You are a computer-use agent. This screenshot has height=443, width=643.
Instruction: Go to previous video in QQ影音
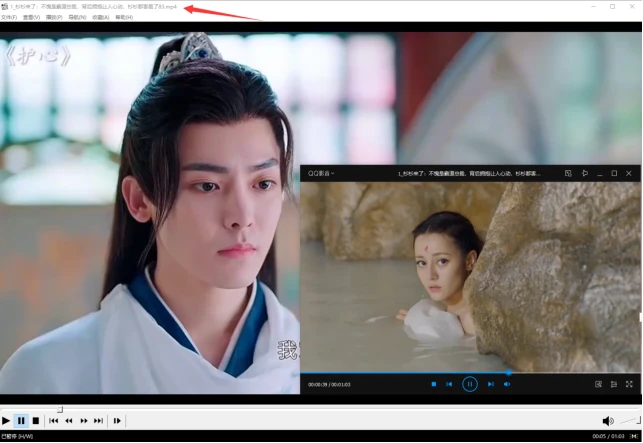click(449, 384)
